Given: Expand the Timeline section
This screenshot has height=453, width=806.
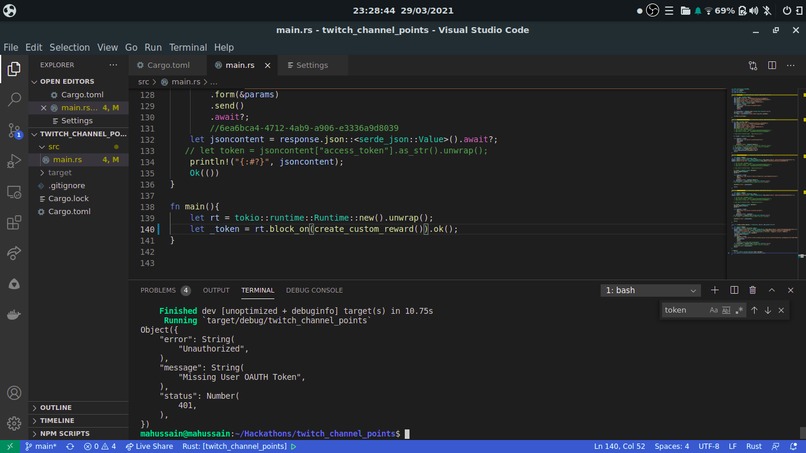Looking at the screenshot, I should click(x=78, y=421).
